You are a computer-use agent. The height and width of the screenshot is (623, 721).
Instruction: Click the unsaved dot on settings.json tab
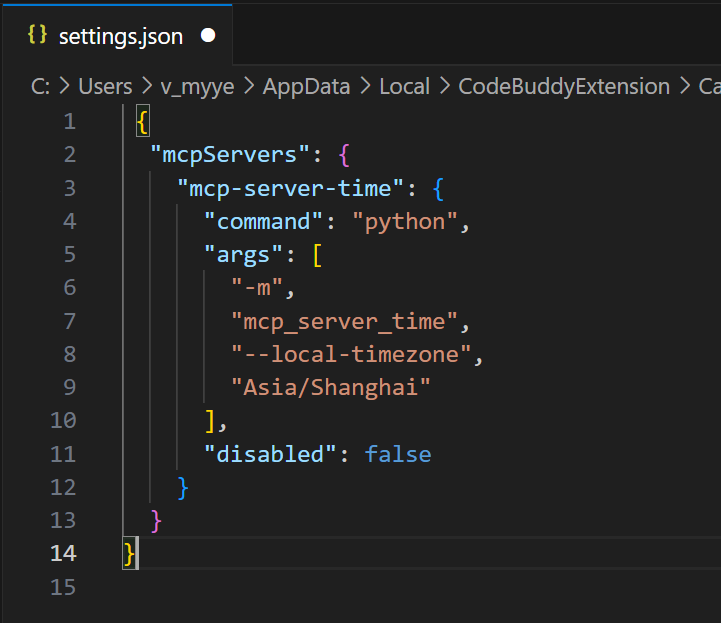point(208,36)
